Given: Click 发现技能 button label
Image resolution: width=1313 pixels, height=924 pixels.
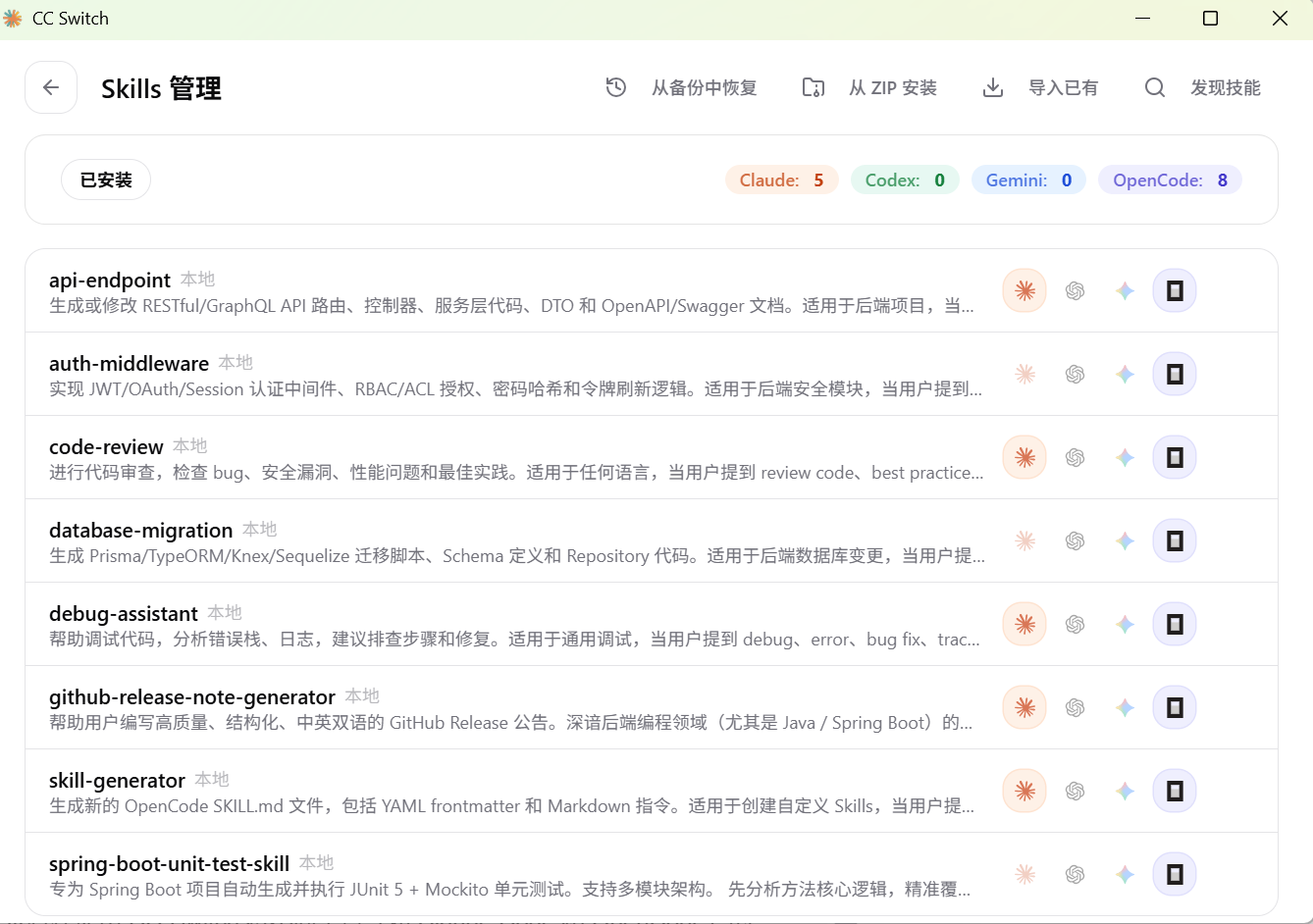Looking at the screenshot, I should (1226, 87).
